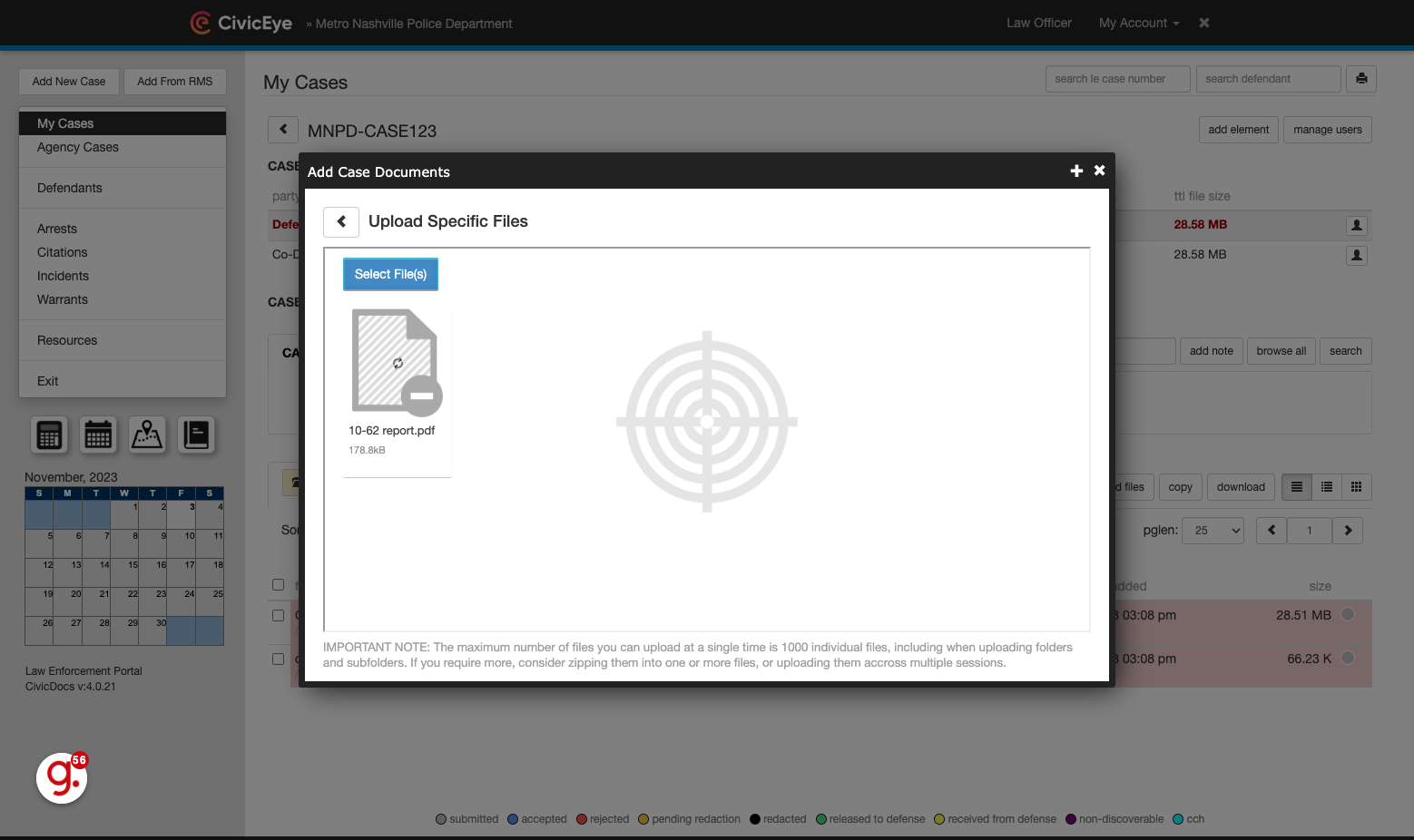Open Citations in the sidebar
Viewport: 1414px width, 840px height.
123,252
